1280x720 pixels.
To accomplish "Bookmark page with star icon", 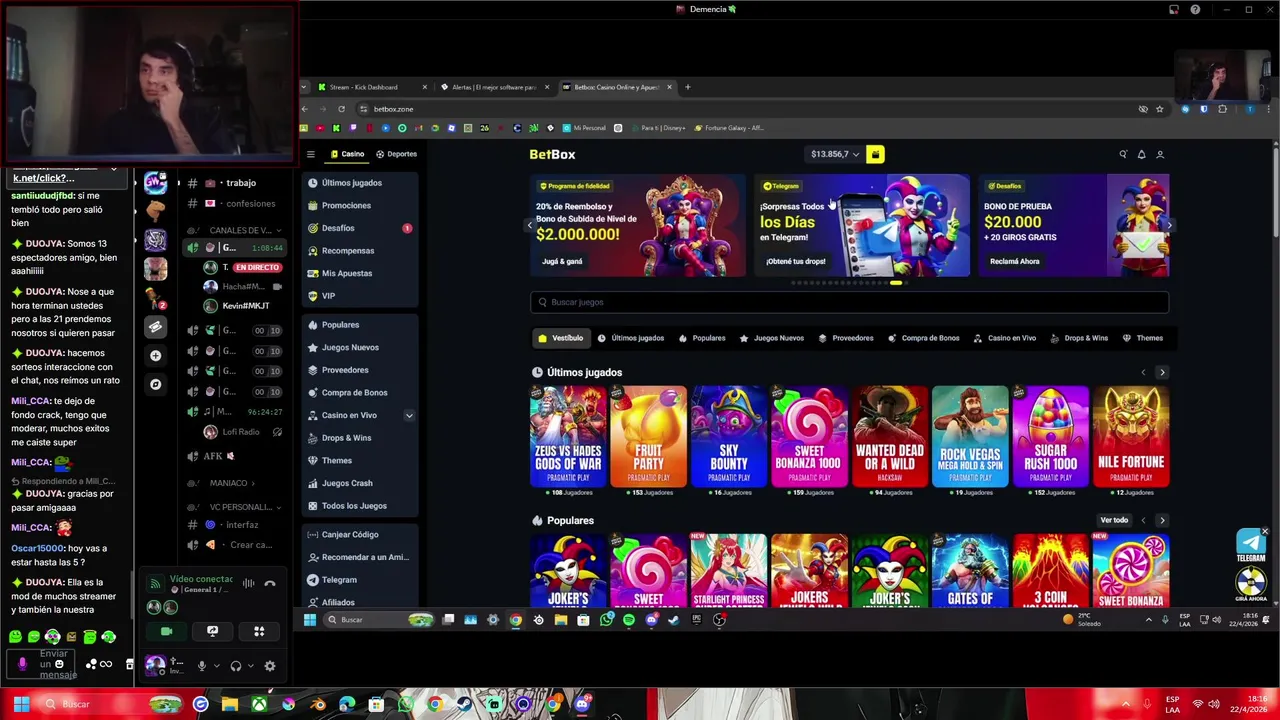I will 1160,109.
